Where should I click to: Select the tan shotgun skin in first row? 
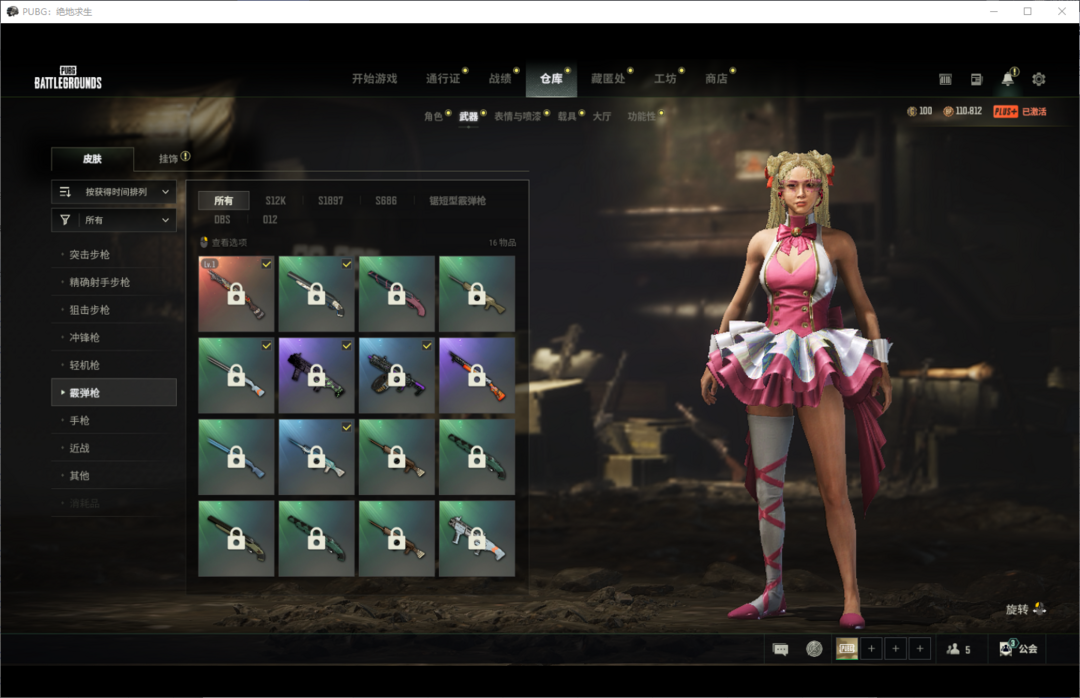[477, 294]
